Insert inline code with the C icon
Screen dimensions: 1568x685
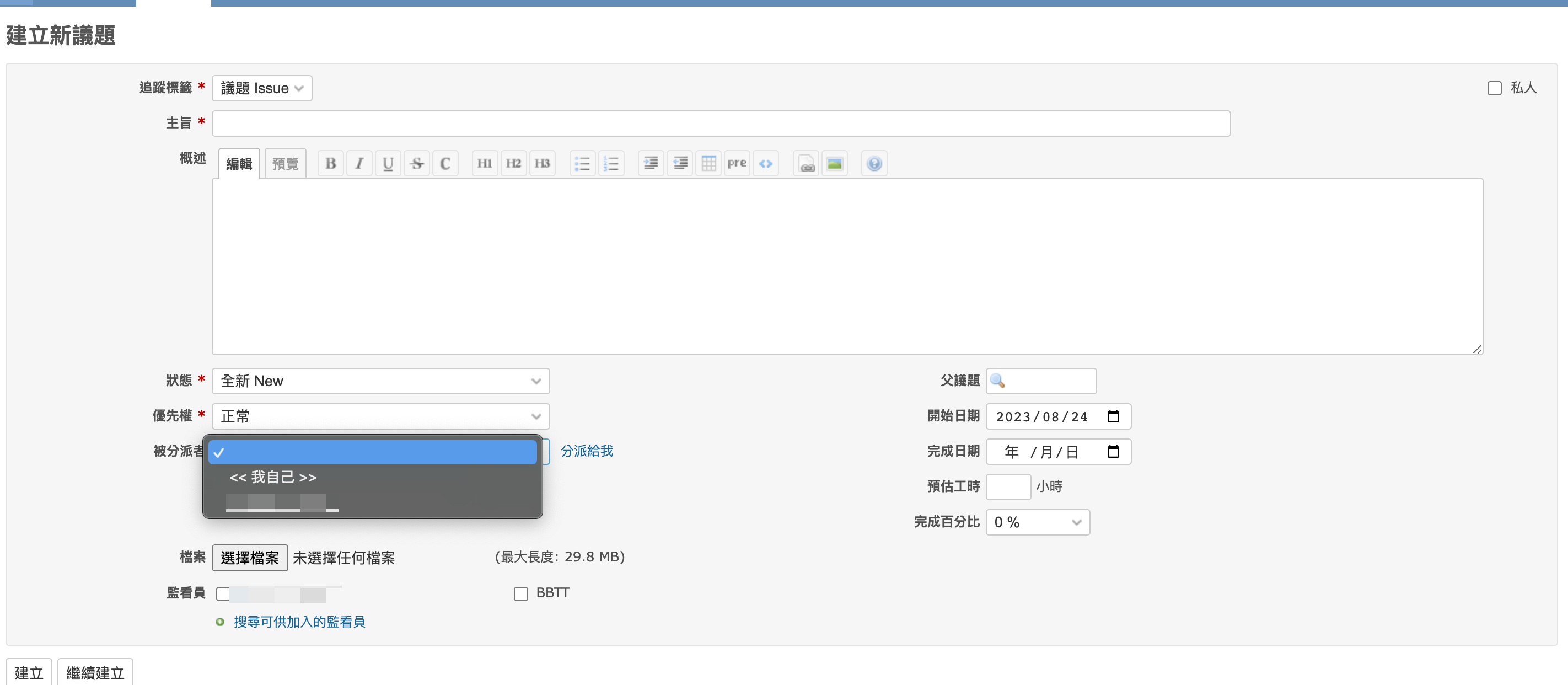[x=445, y=163]
